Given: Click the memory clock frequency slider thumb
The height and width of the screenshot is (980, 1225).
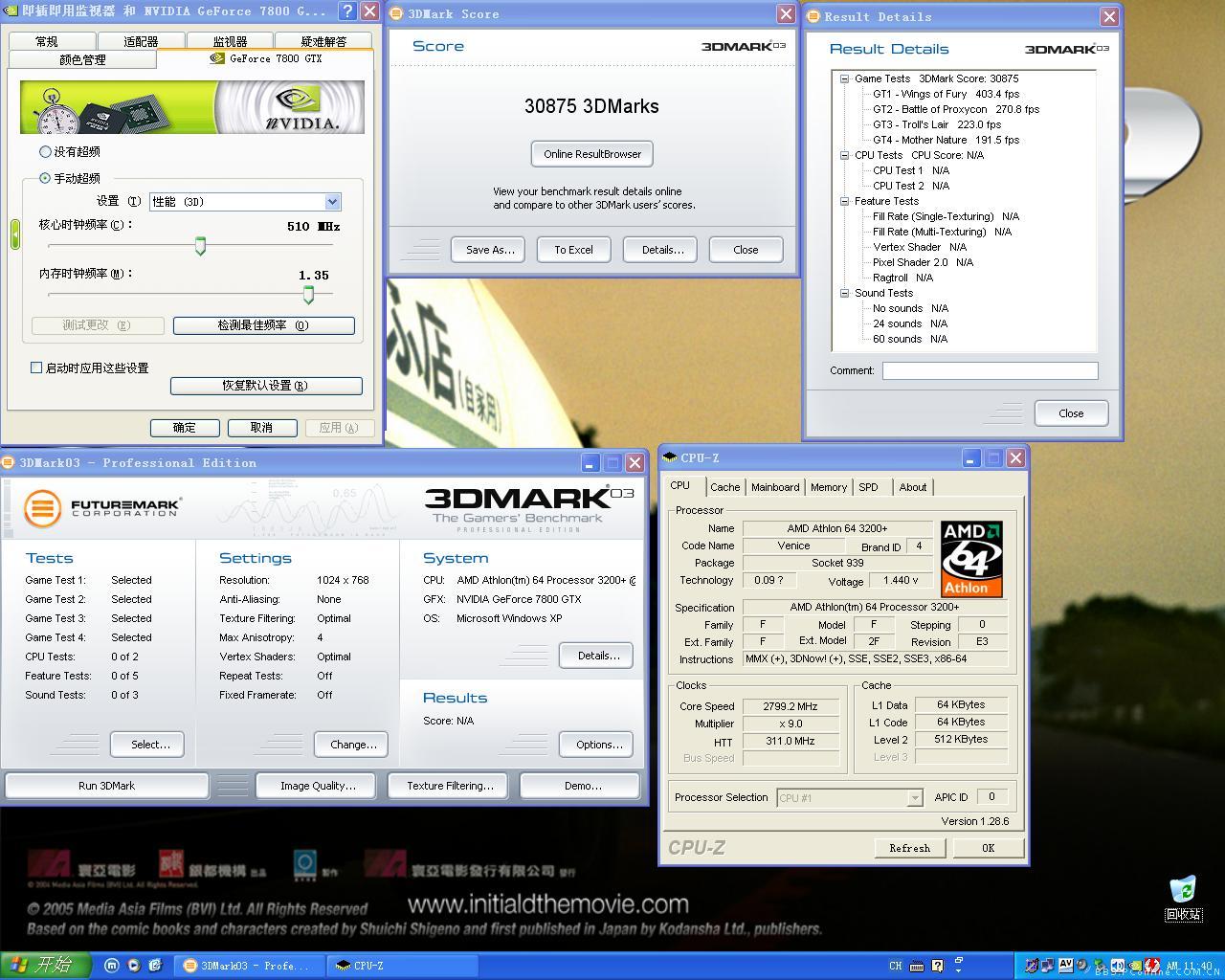Looking at the screenshot, I should 308,295.
